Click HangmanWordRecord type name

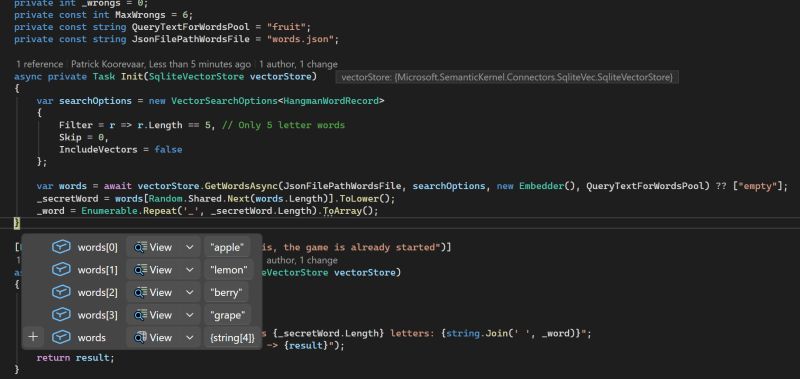pos(331,101)
